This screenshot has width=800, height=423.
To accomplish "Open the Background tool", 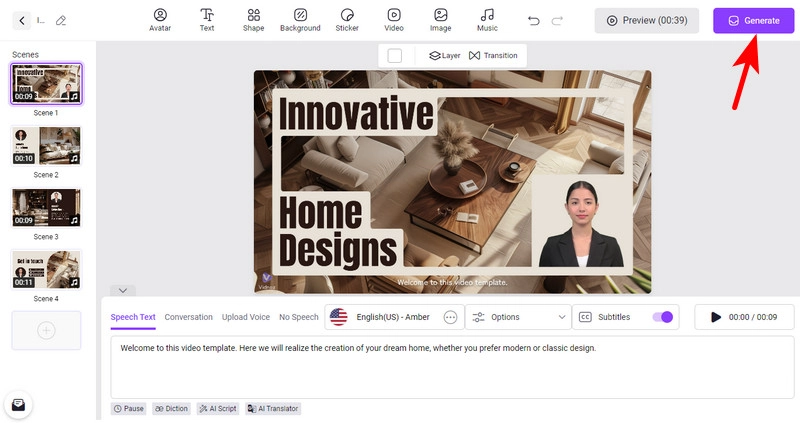I will point(300,20).
